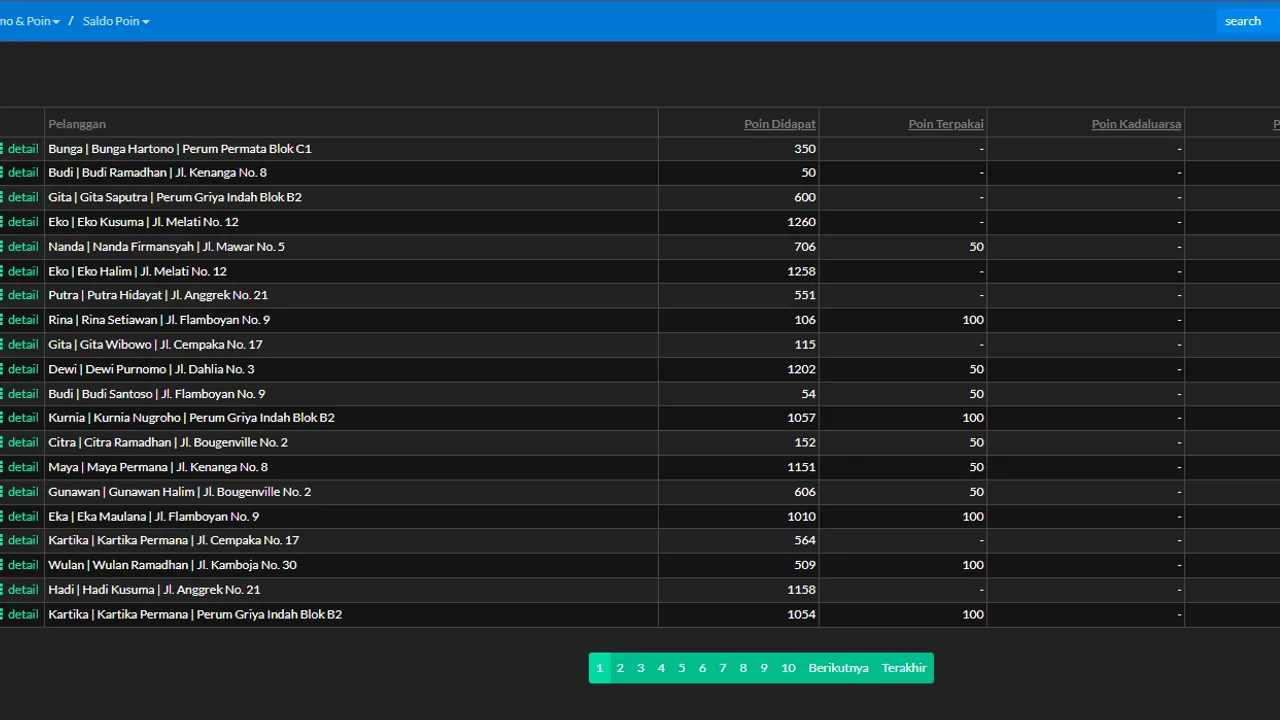Open detail for Maya Permana row

(20, 467)
